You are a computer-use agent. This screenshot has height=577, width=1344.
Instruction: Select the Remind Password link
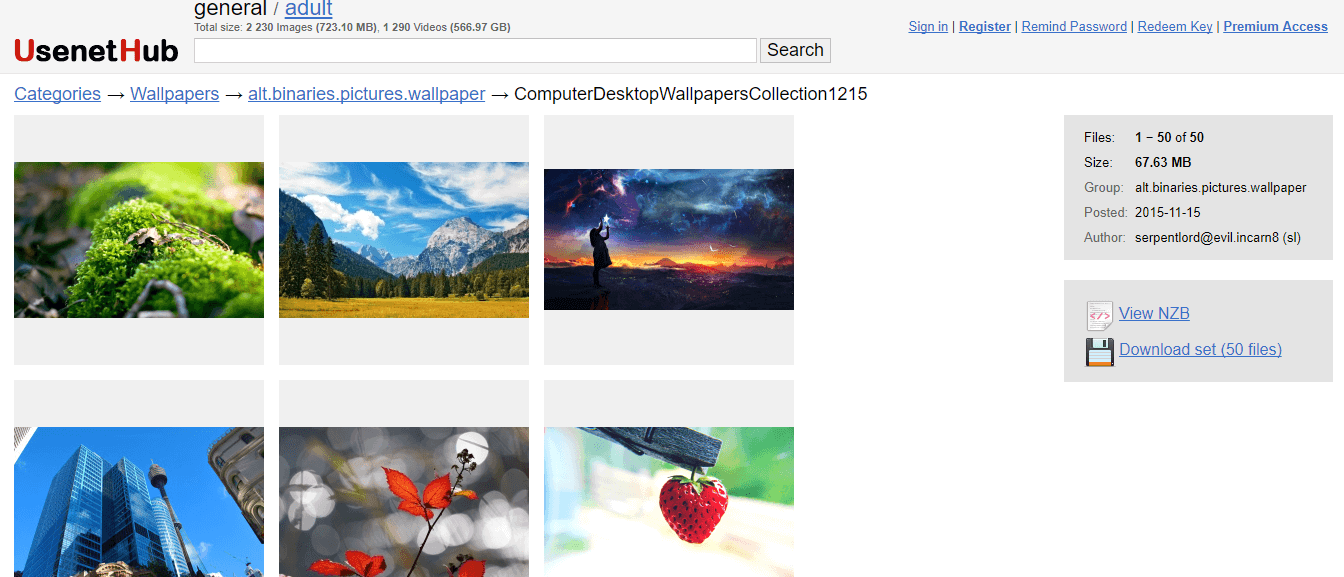(x=1074, y=27)
